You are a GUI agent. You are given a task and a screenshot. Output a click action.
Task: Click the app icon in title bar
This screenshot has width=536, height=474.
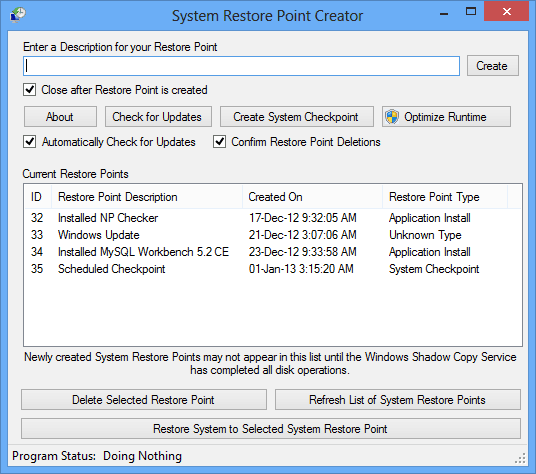click(x=18, y=15)
